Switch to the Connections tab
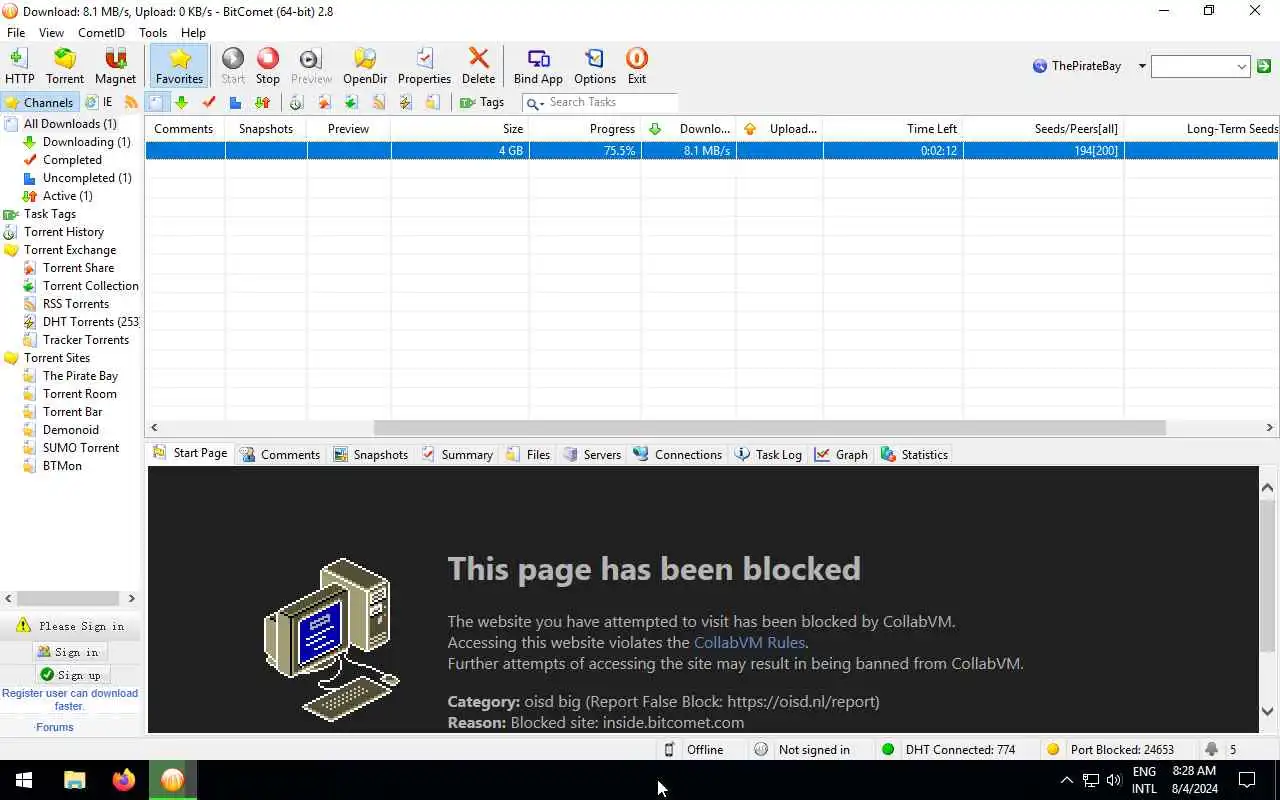 [x=678, y=454]
